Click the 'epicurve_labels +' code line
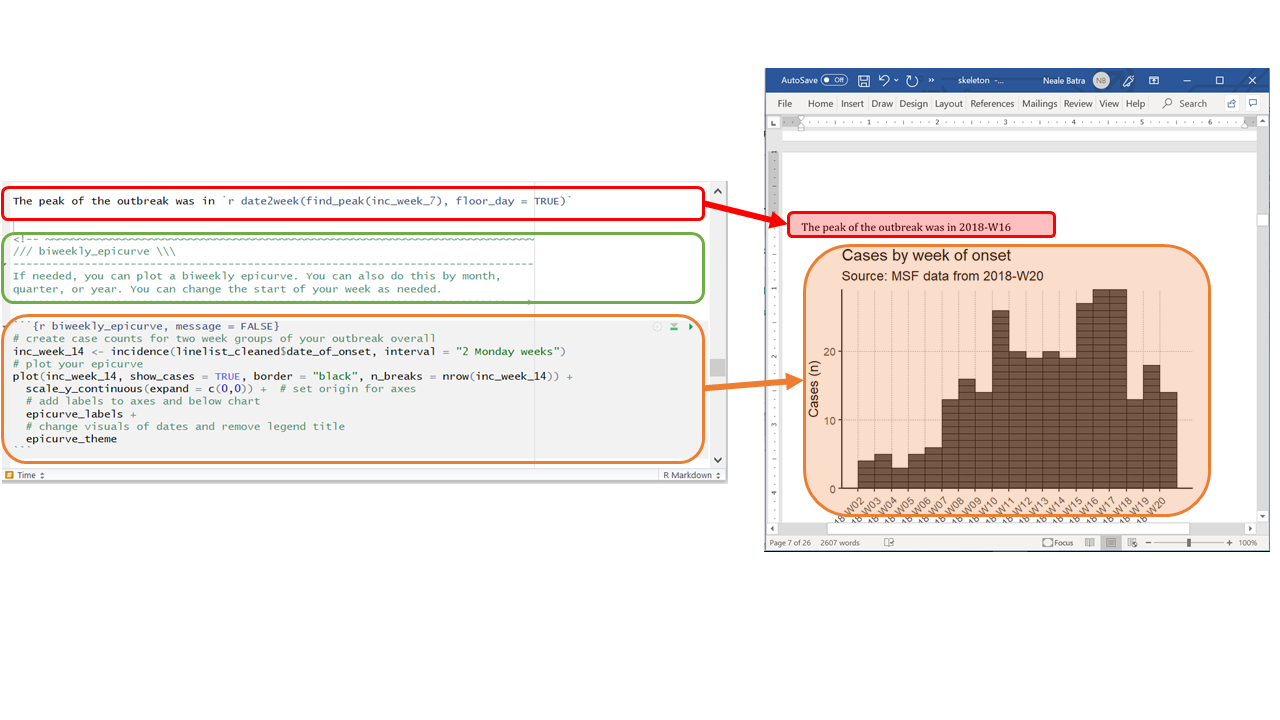Screen dimensions: 1280x720 click(81, 414)
